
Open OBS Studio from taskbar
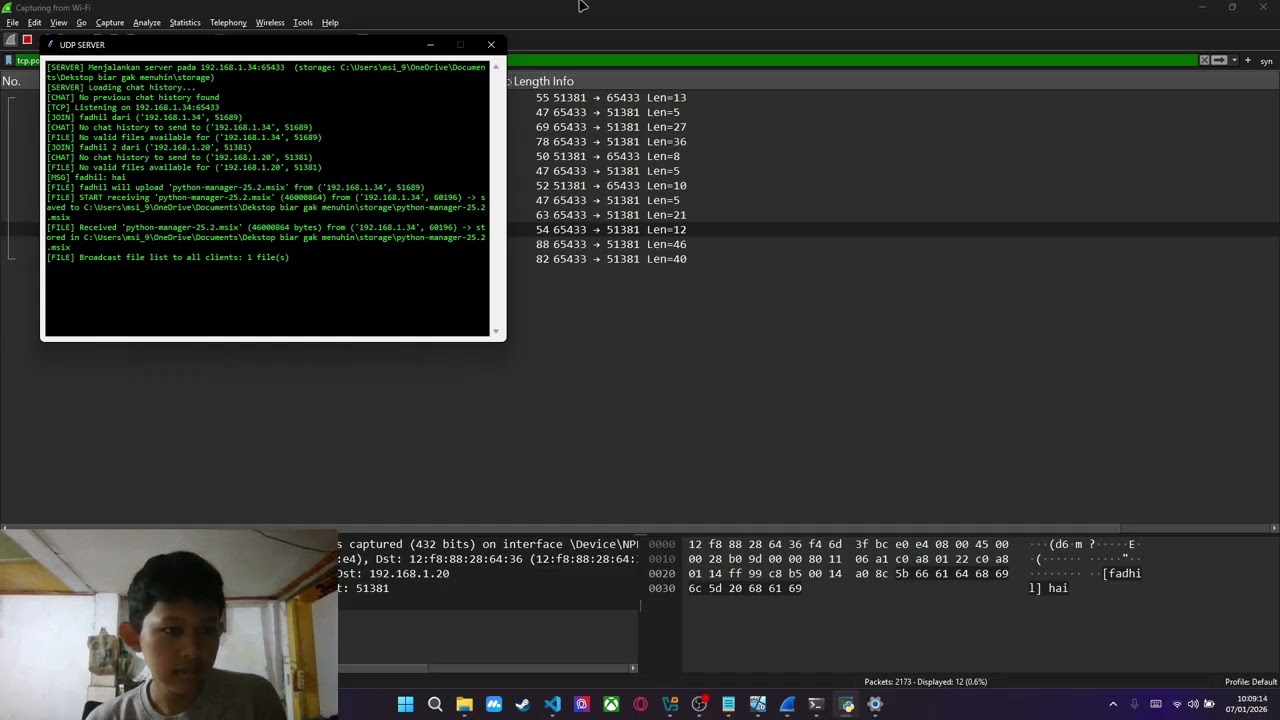(x=699, y=704)
